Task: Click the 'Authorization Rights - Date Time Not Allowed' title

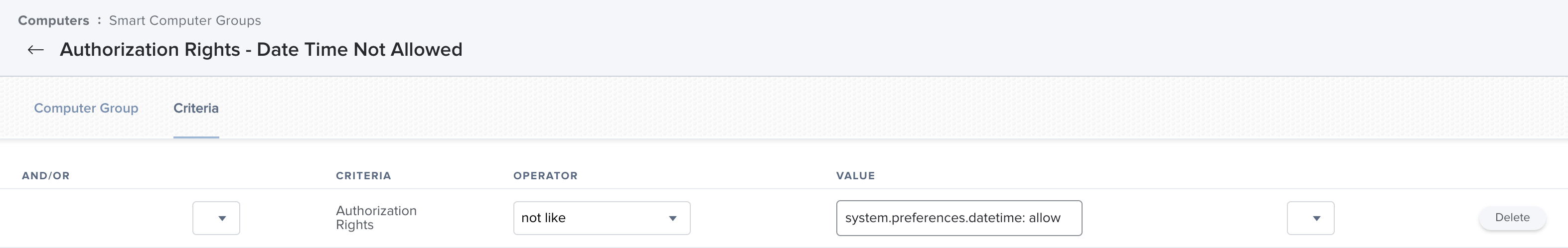Action: tap(261, 49)
